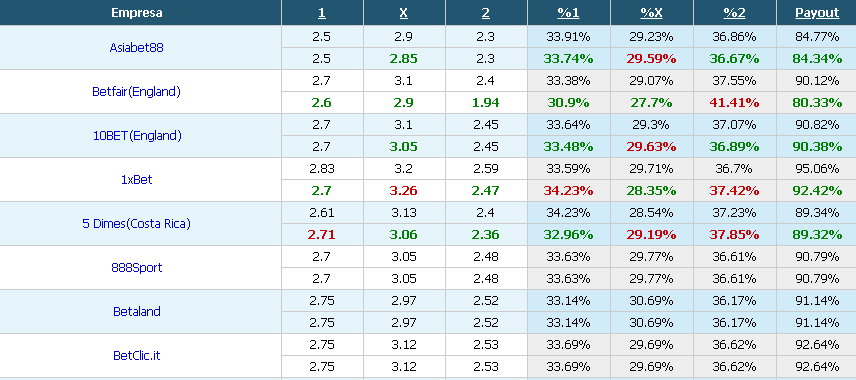Sort by the 2 column header

pos(485,13)
